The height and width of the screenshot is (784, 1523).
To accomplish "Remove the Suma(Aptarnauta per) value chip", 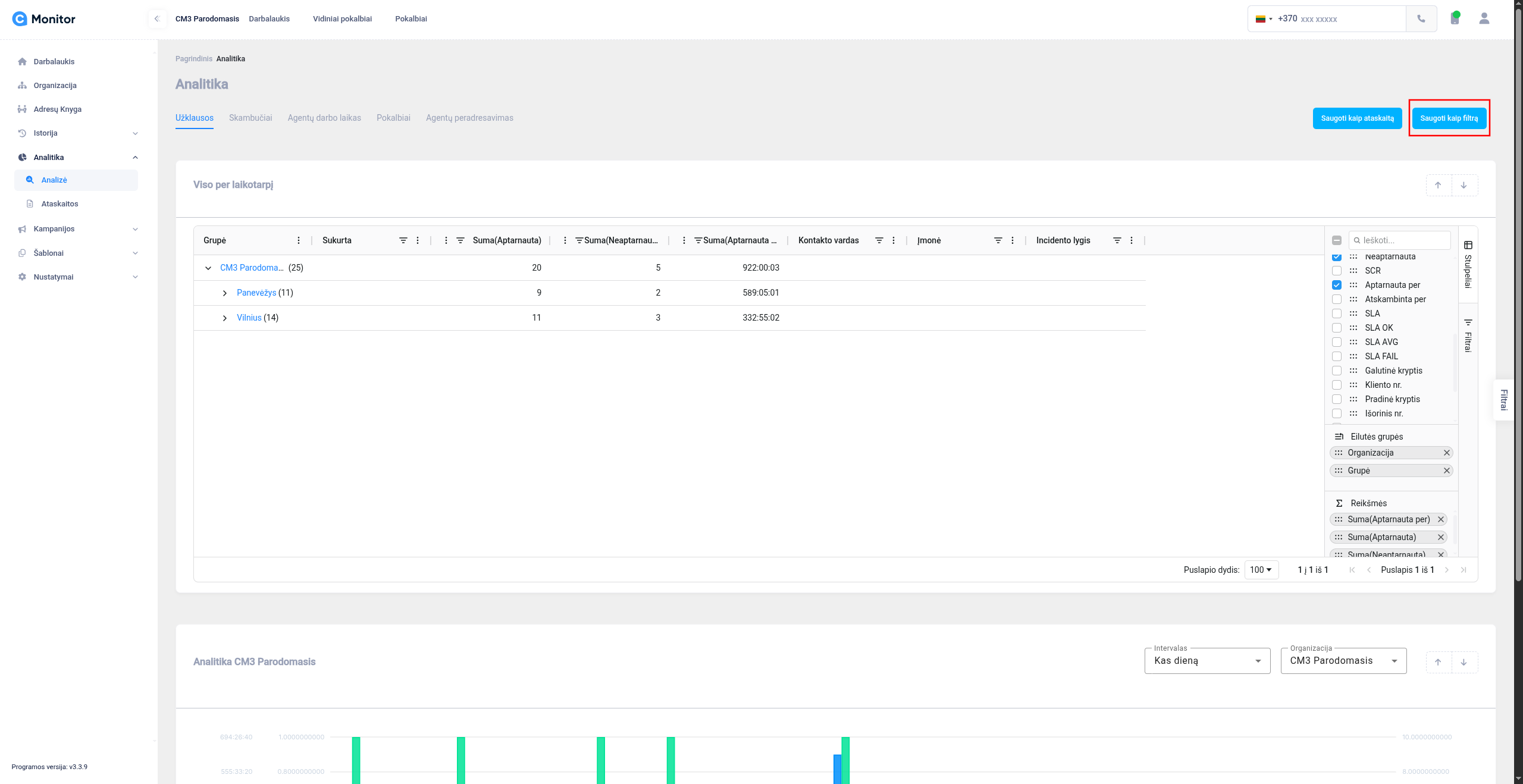I will (1441, 519).
